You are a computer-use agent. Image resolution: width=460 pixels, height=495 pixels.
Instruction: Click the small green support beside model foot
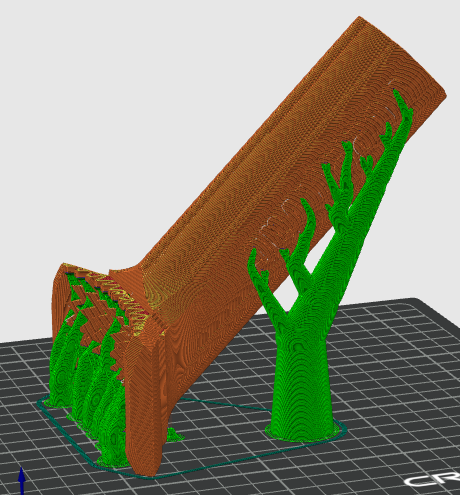pos(174,434)
